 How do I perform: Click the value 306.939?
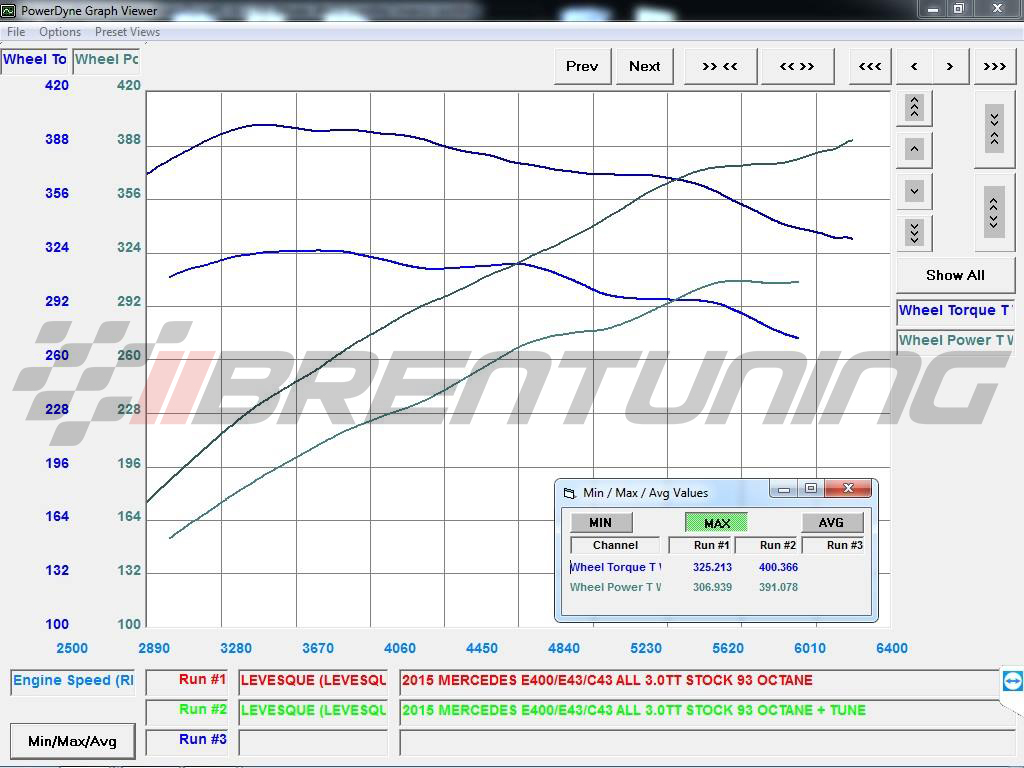point(712,587)
